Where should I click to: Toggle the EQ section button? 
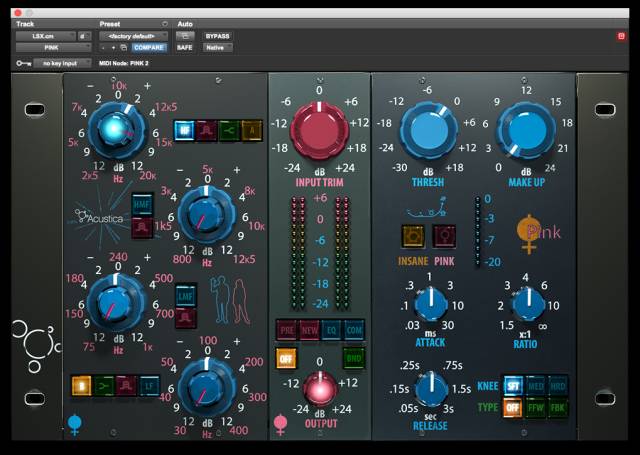(x=331, y=330)
